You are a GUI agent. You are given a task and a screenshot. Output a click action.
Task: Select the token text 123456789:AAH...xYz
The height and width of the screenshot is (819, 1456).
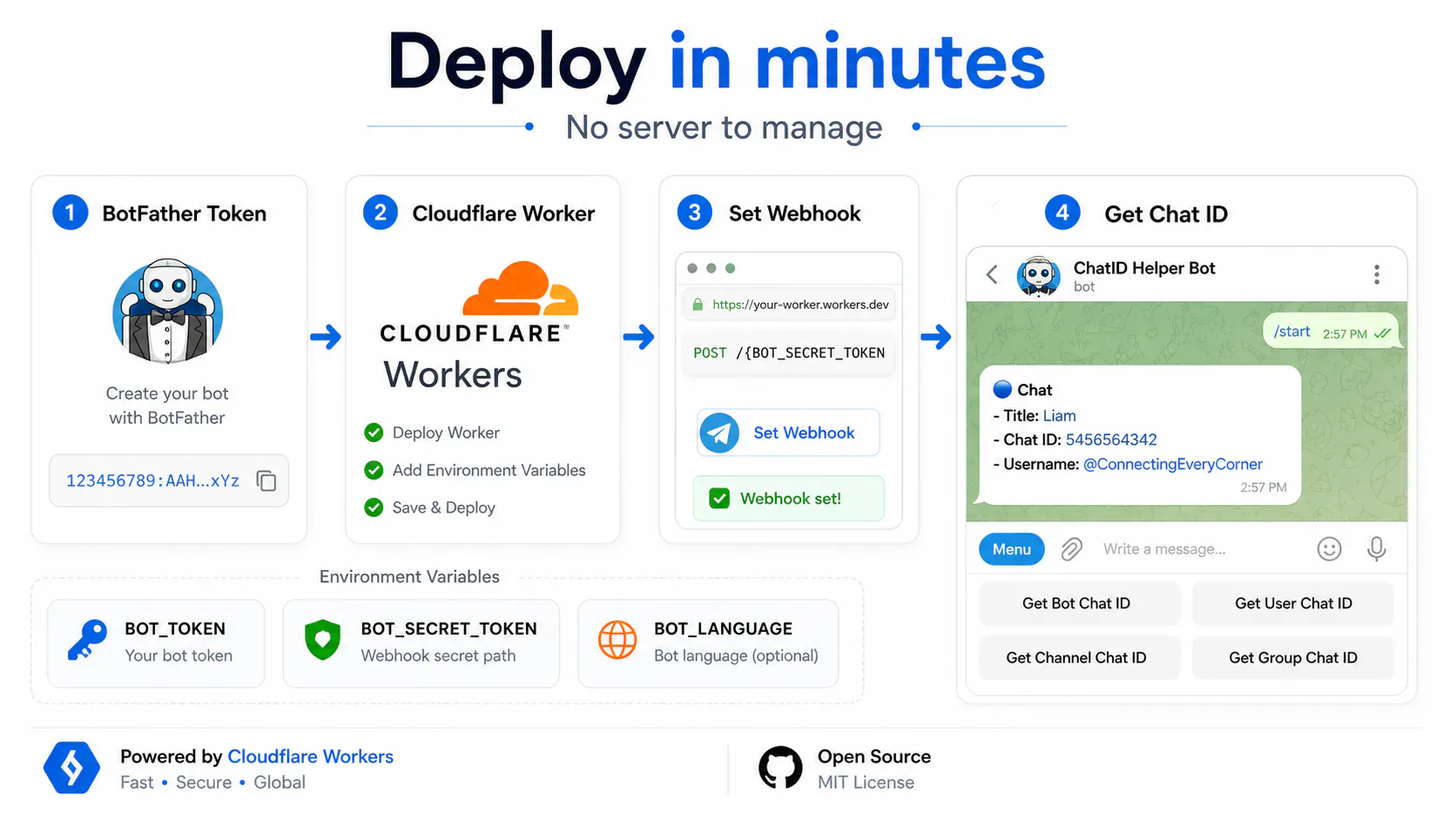point(152,480)
